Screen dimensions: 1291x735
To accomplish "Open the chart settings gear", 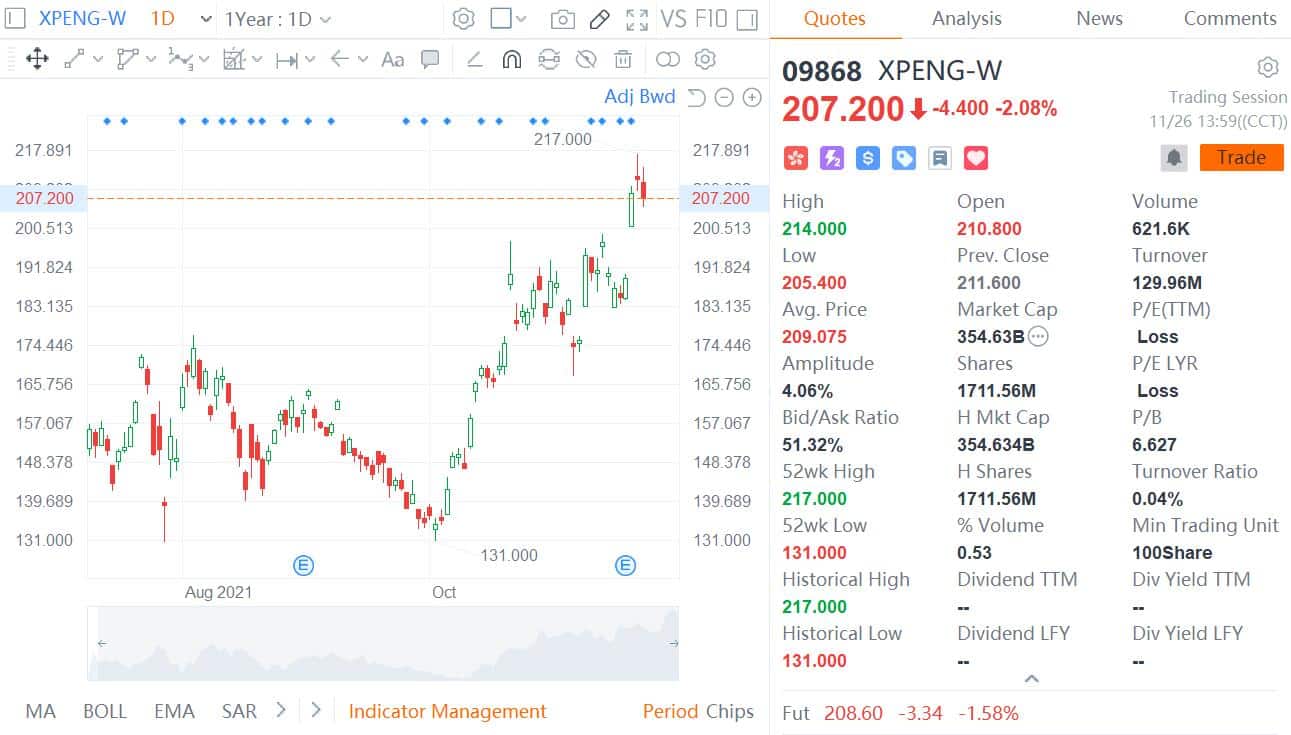I will click(462, 18).
